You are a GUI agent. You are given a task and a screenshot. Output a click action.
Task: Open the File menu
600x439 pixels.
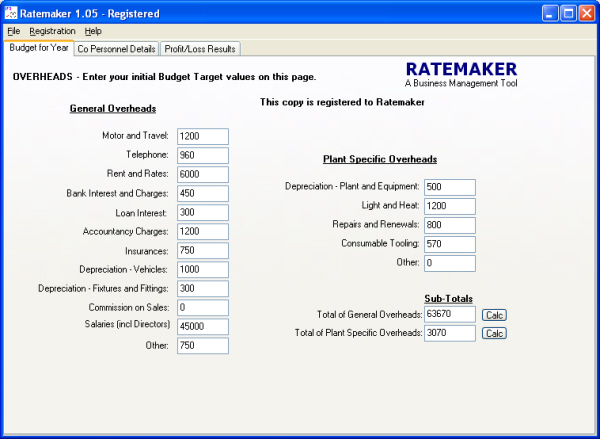click(14, 31)
